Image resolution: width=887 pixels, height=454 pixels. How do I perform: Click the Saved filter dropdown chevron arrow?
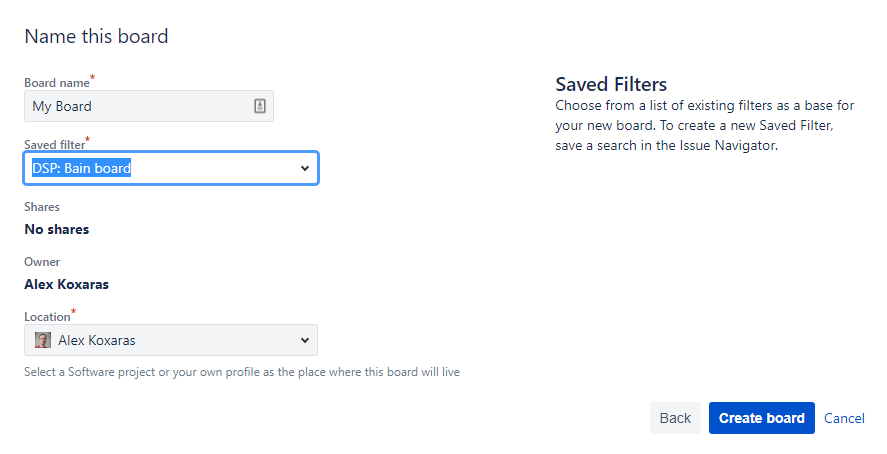click(305, 168)
